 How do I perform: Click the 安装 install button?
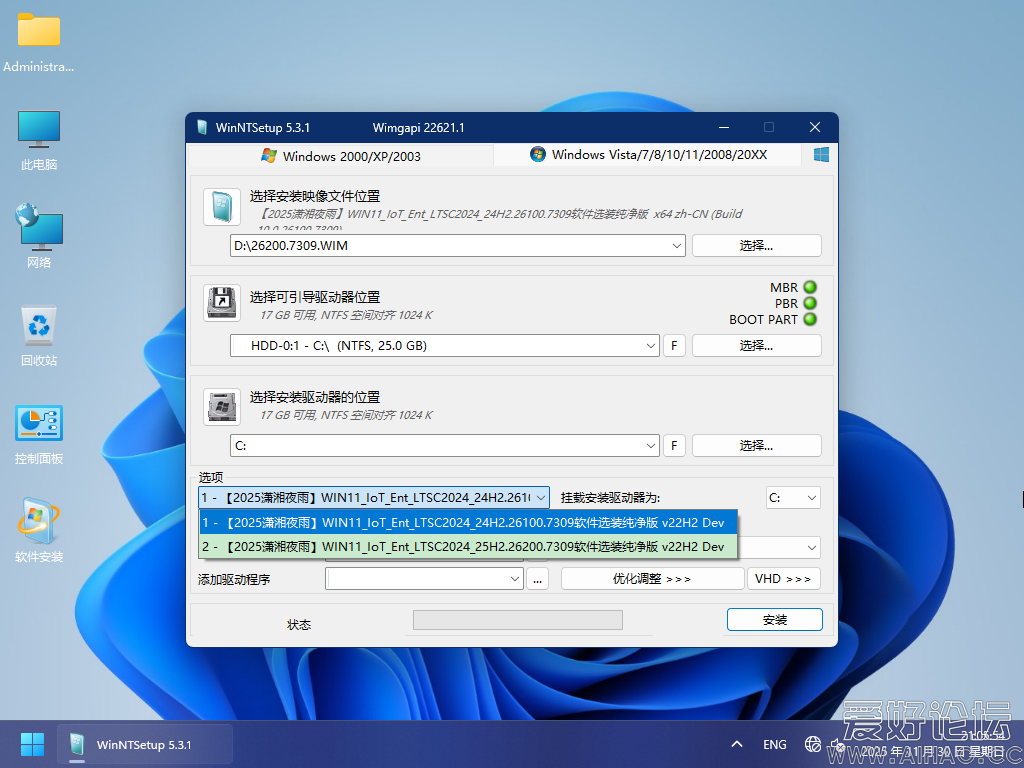pos(775,620)
